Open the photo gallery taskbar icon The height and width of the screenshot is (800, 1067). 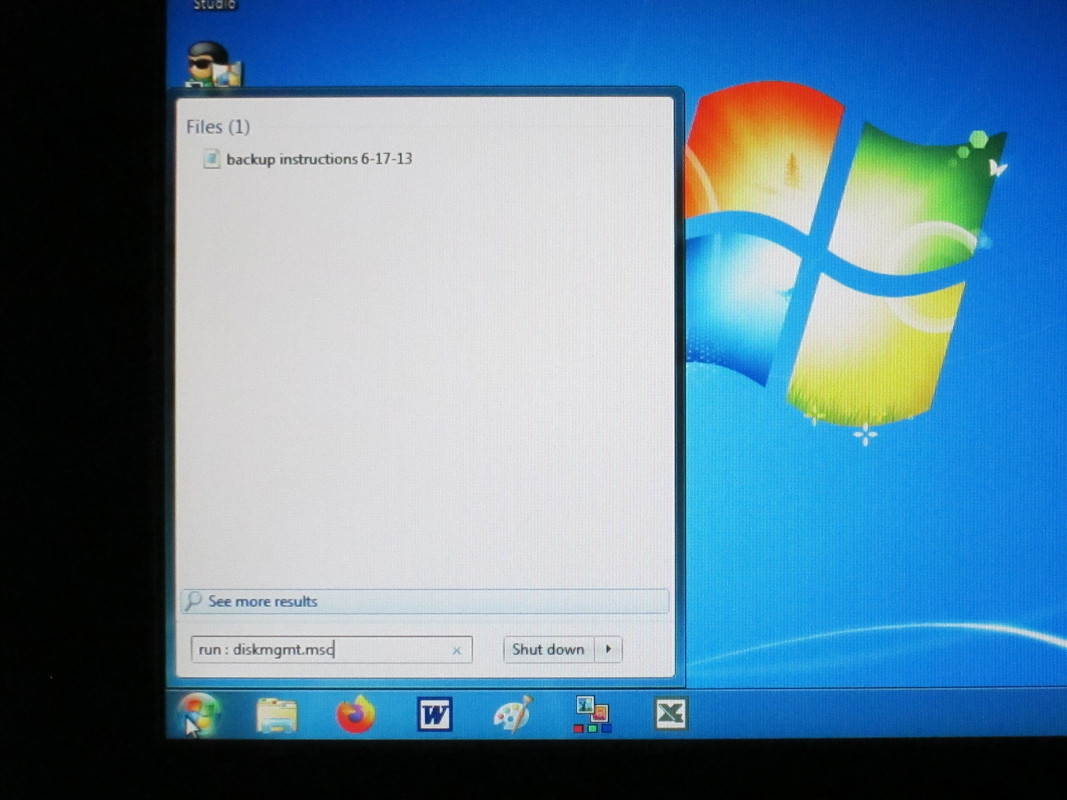pyautogui.click(x=592, y=714)
